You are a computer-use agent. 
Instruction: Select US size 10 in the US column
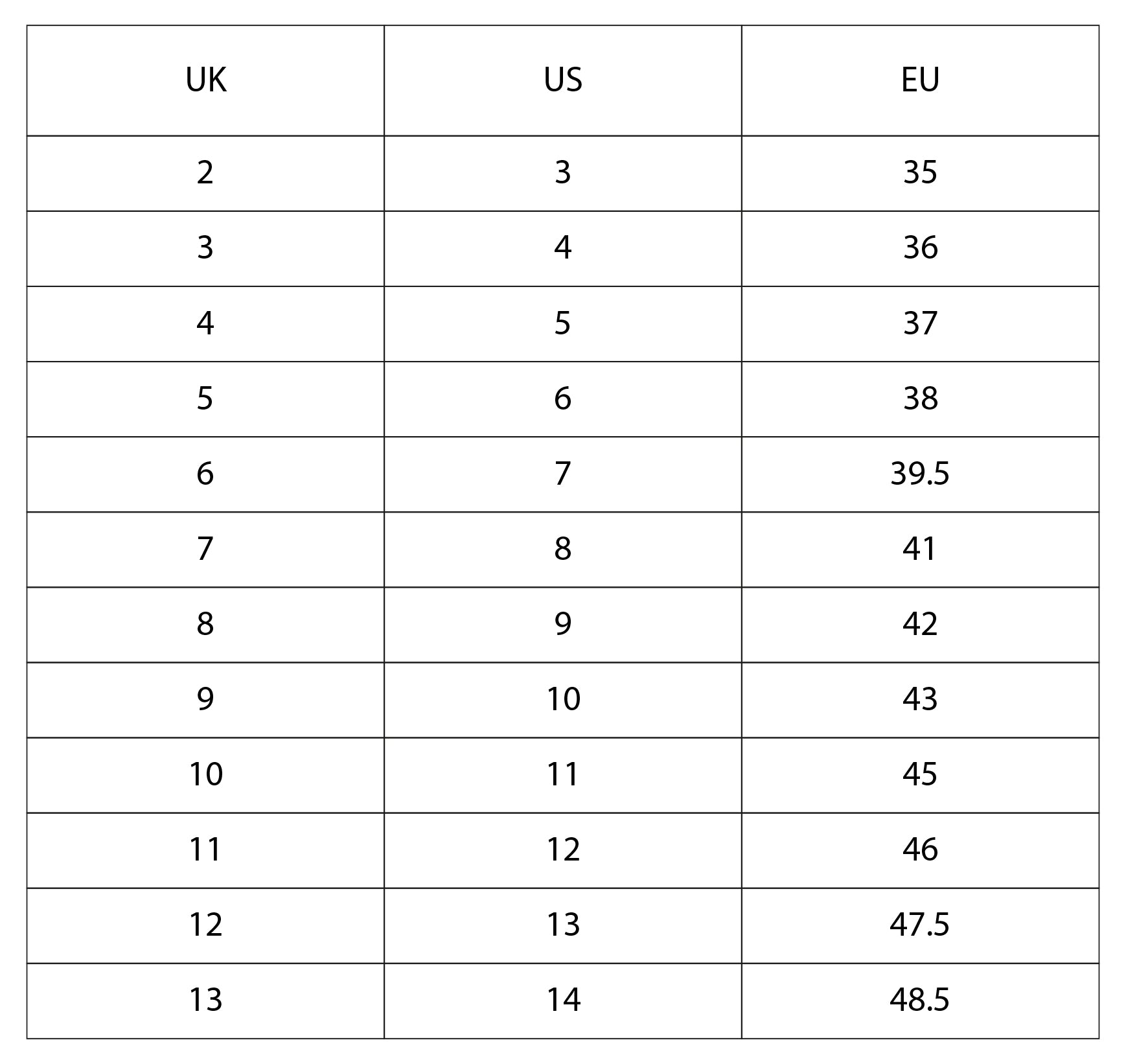562,699
